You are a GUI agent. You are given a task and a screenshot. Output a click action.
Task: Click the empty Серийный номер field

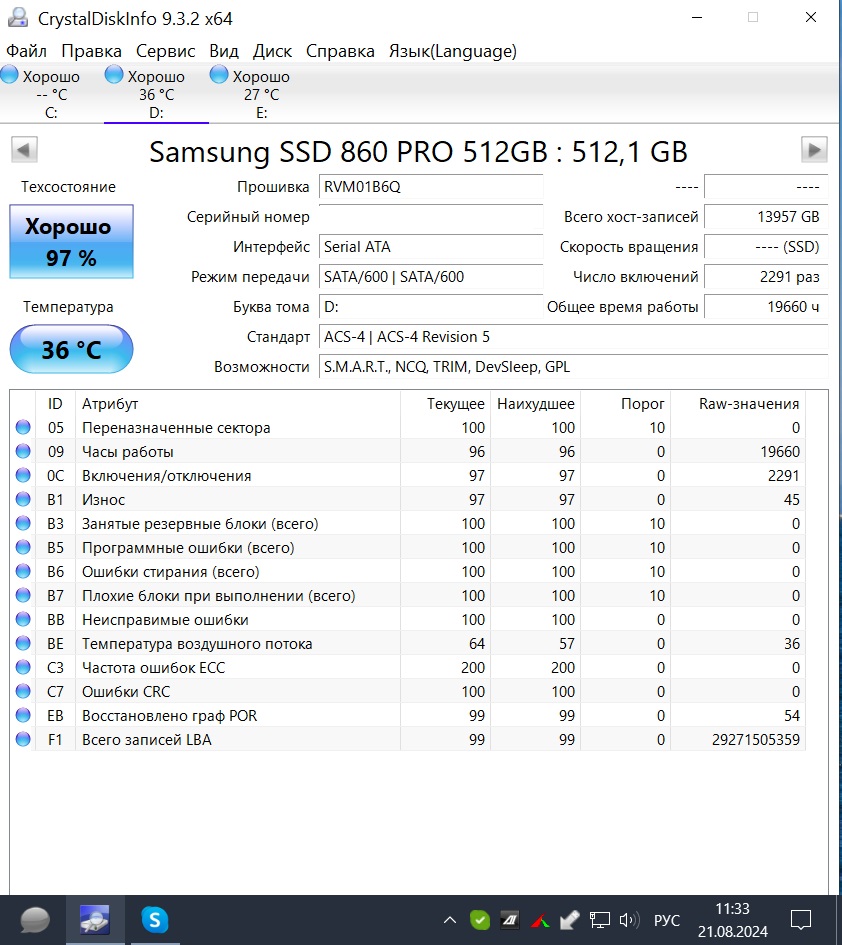(430, 217)
